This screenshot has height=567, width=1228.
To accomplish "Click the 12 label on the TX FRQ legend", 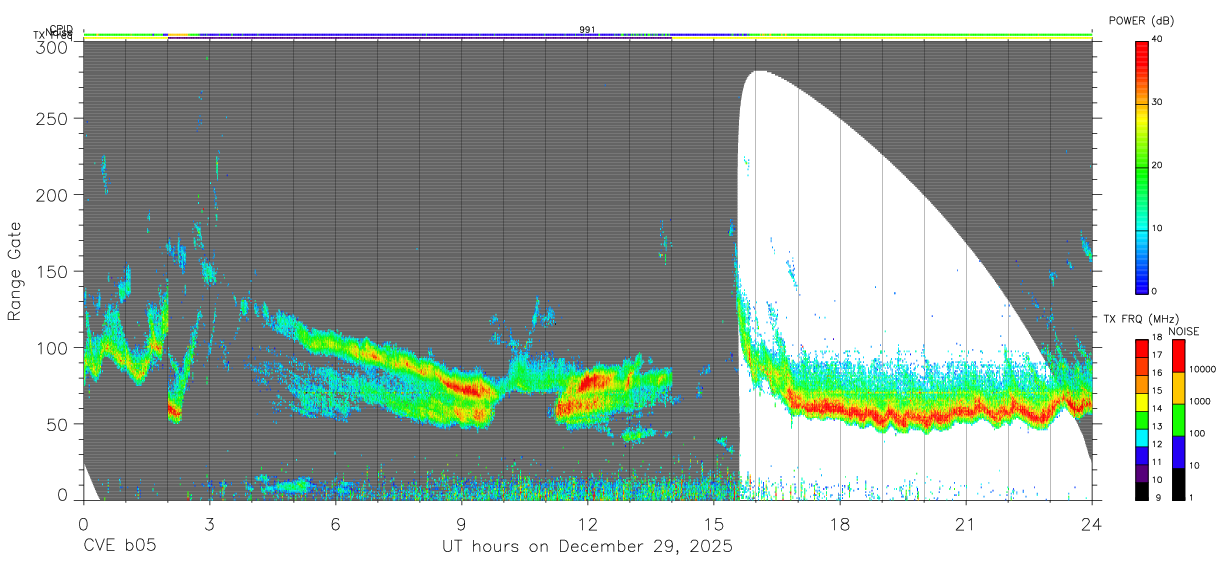I will pos(1156,444).
